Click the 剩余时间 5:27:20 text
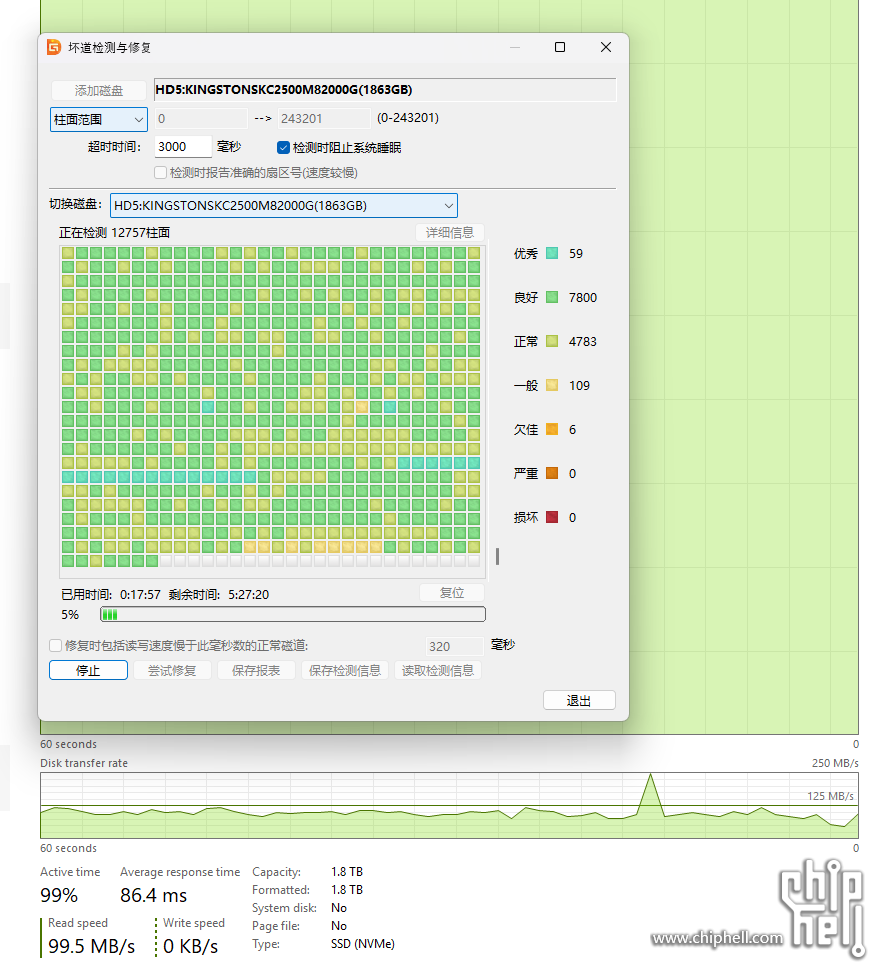 [219, 594]
